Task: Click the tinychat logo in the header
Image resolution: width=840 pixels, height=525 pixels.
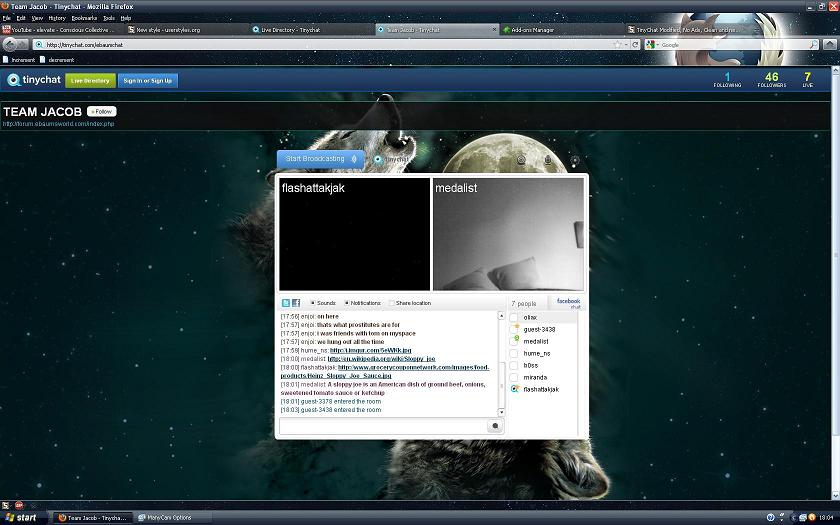Action: click(34, 80)
